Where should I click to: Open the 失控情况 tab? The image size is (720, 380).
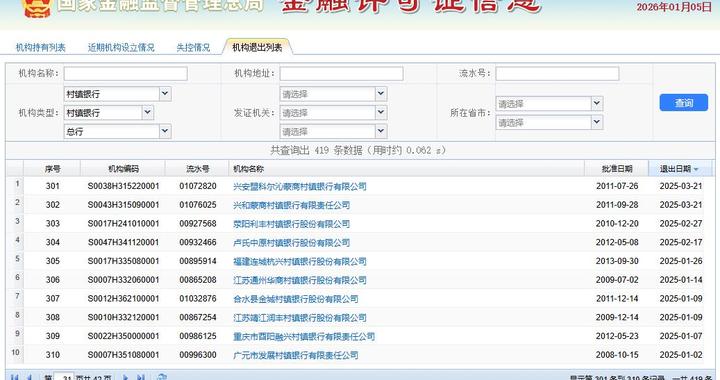tap(193, 47)
